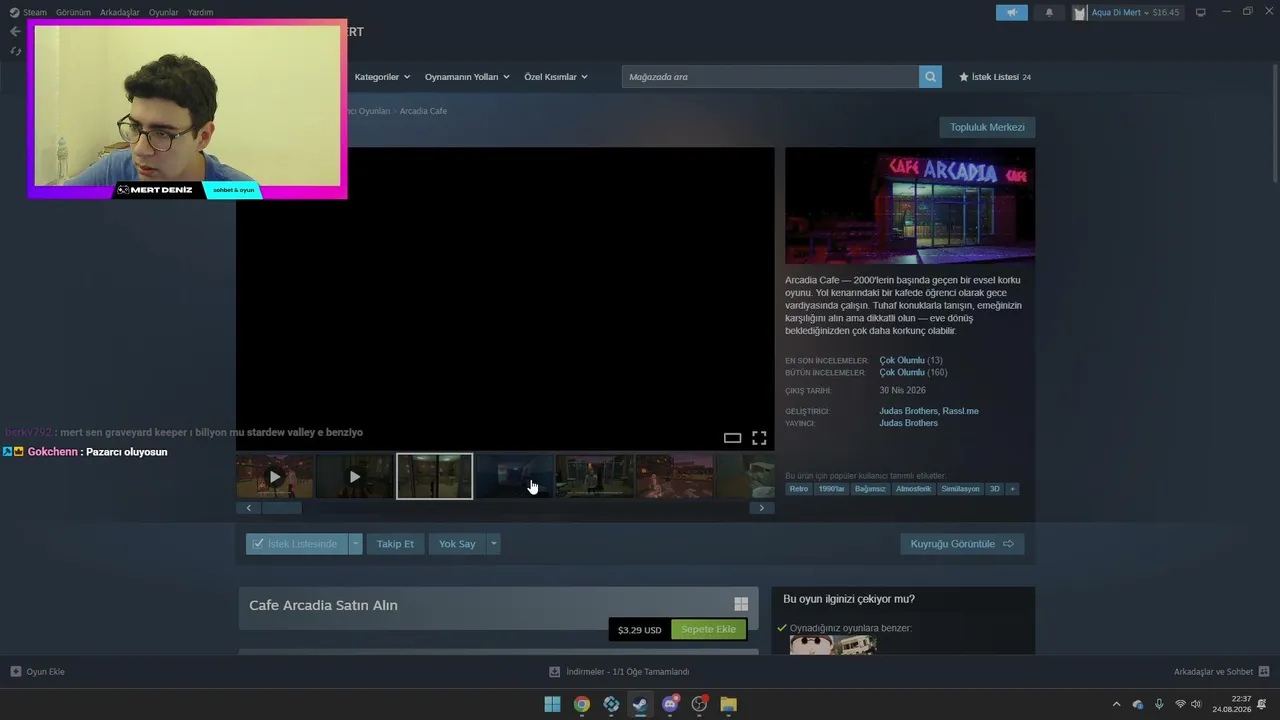Screen dimensions: 1280x720
Task: Expand more tags with the plus button
Action: (1012, 489)
